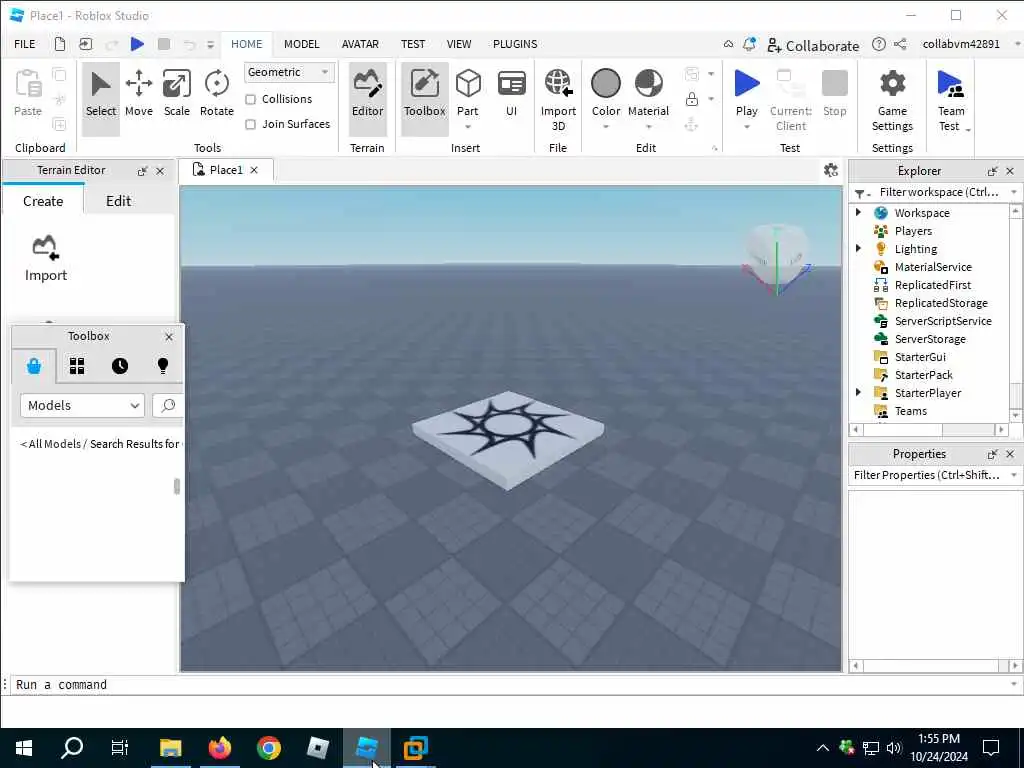Click the view orientation cube
Image resolution: width=1024 pixels, height=768 pixels.
(776, 257)
